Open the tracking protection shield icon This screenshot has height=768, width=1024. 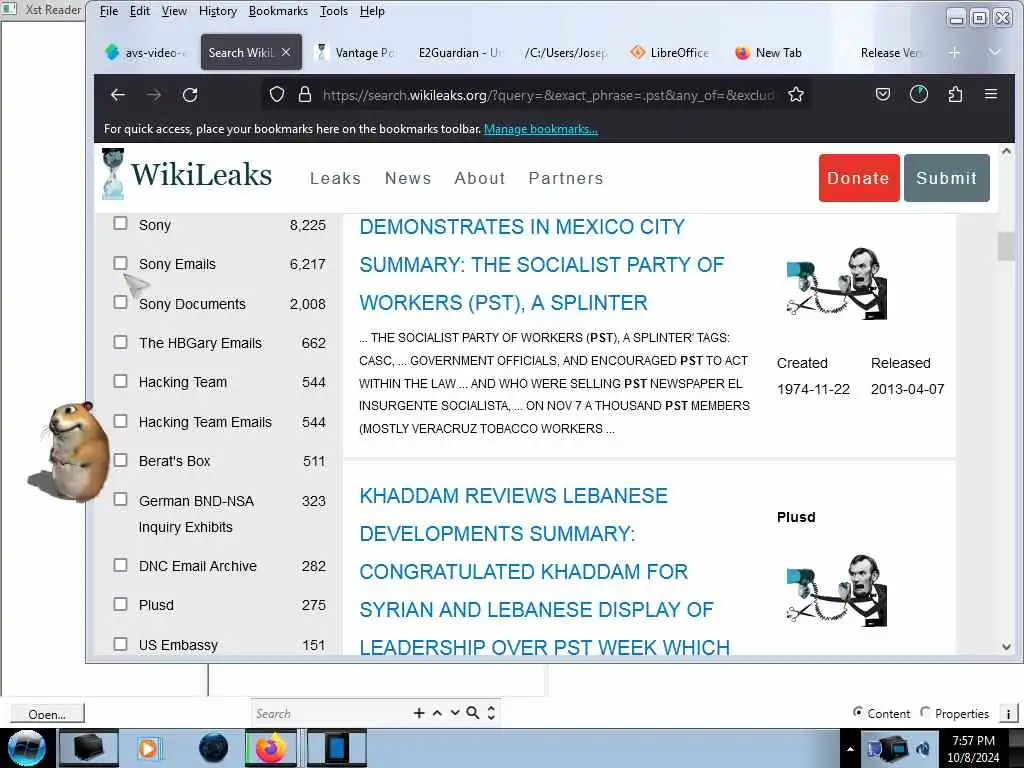(277, 95)
